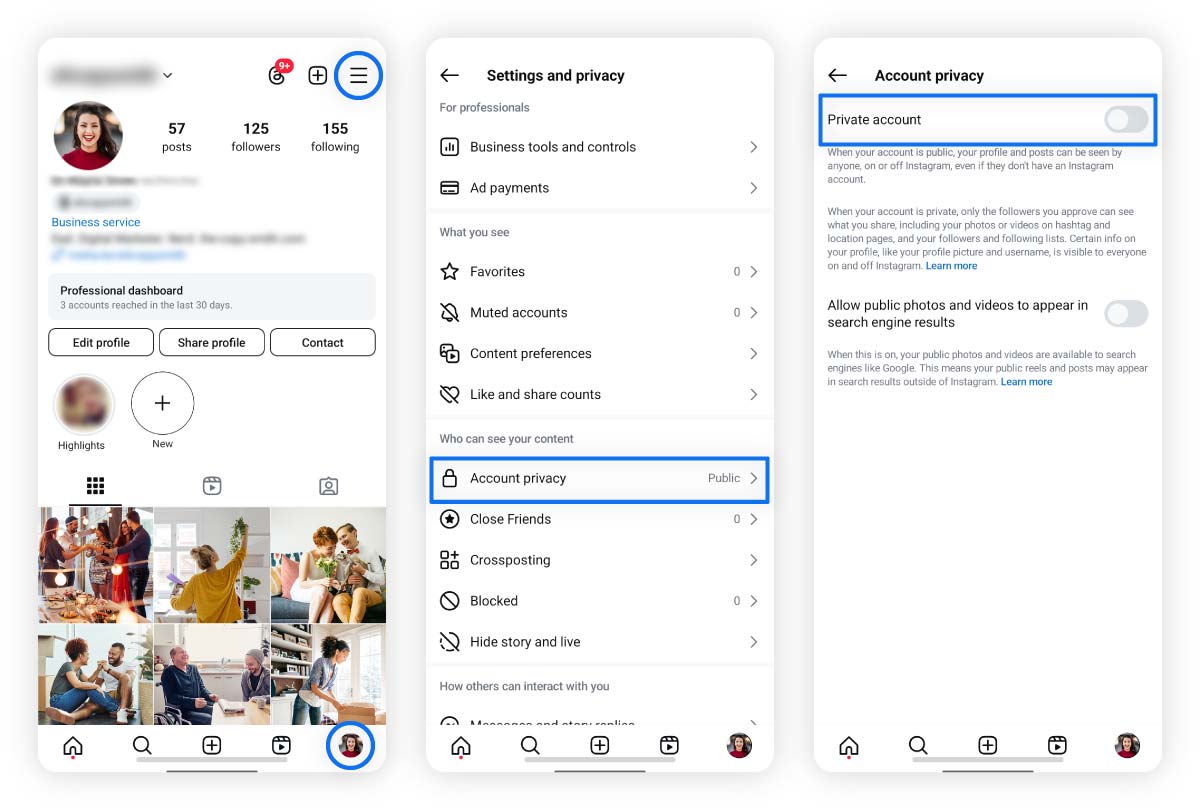The image size is (1200, 810).
Task: Click the Hide story and live icon
Action: click(450, 642)
